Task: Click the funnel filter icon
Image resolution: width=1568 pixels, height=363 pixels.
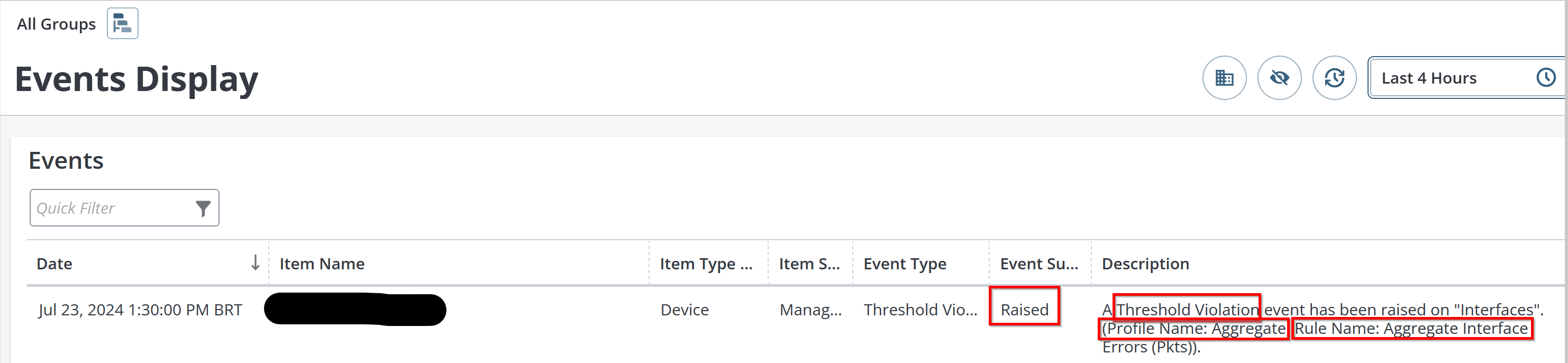Action: [x=203, y=208]
